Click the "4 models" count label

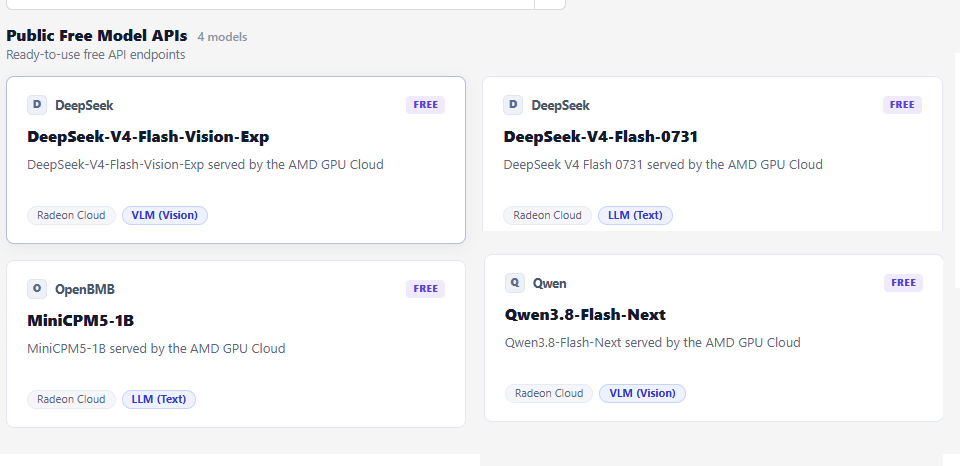[x=222, y=37]
